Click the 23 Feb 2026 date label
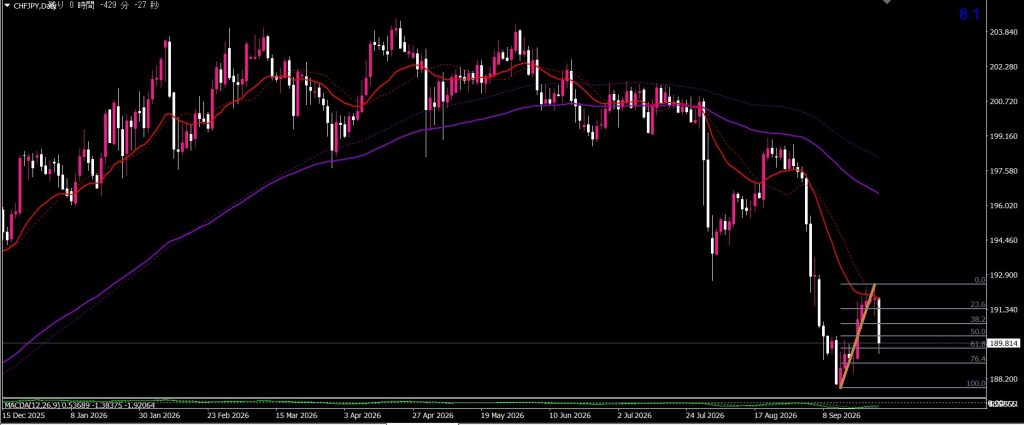This screenshot has height=425, width=1024. pyautogui.click(x=226, y=415)
